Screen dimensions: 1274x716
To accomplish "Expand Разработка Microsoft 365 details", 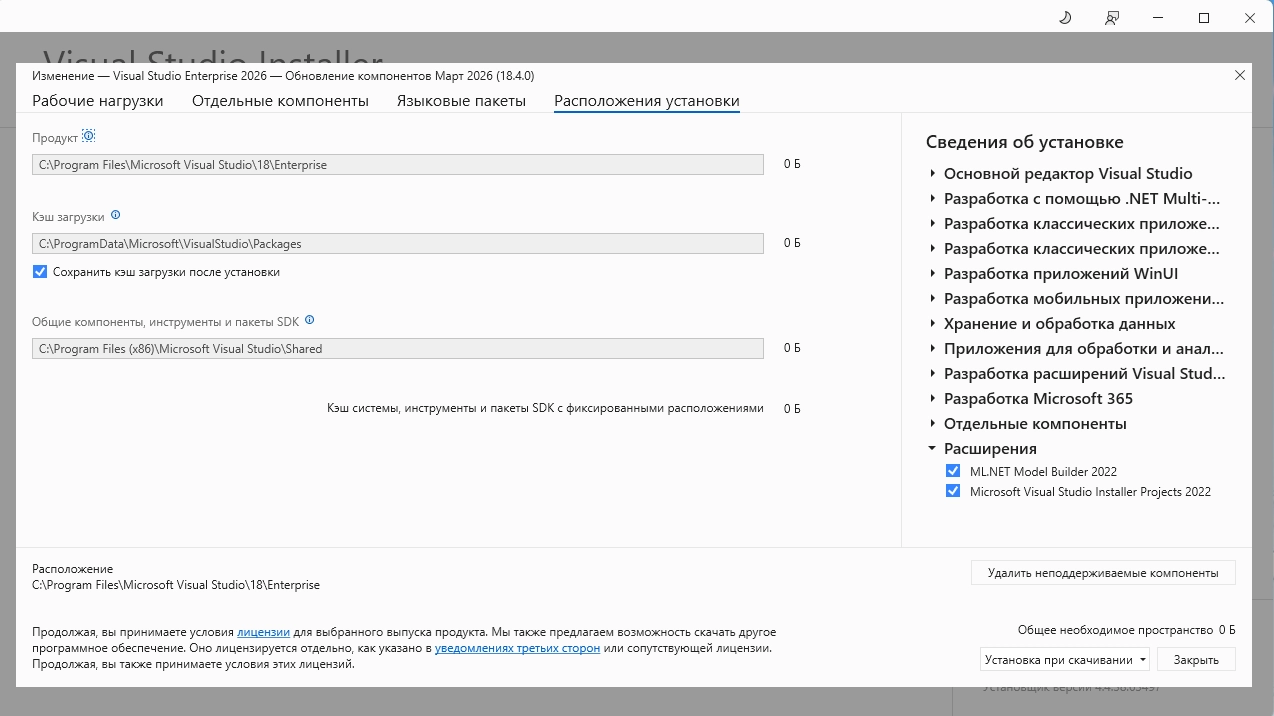I will (x=933, y=399).
